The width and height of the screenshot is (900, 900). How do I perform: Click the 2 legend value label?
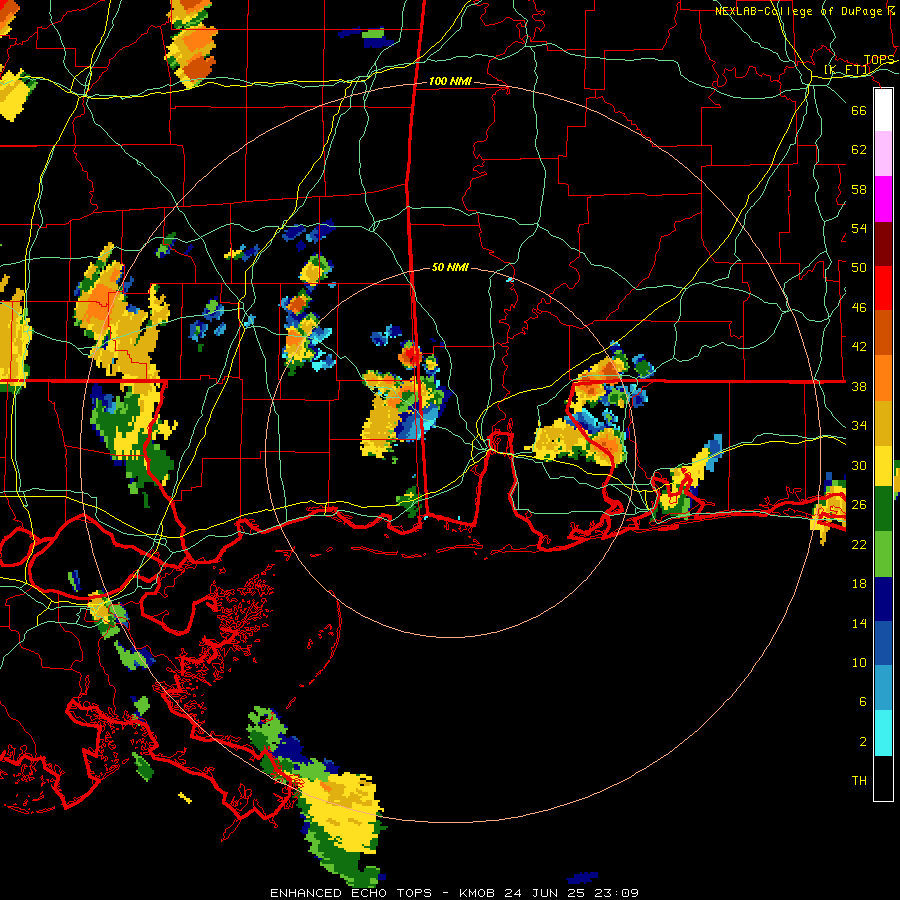(863, 741)
